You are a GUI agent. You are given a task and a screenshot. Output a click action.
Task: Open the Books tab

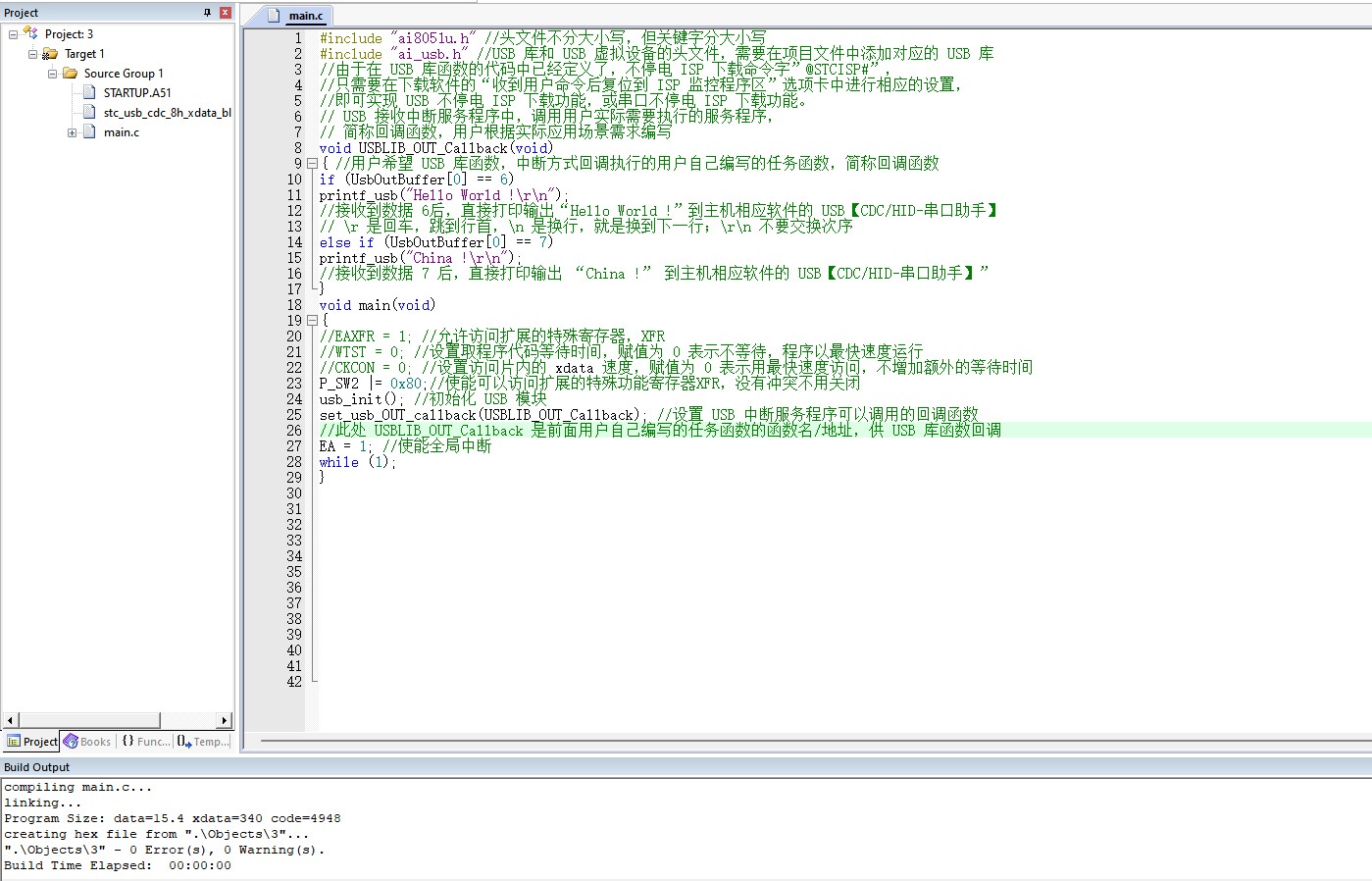point(87,742)
